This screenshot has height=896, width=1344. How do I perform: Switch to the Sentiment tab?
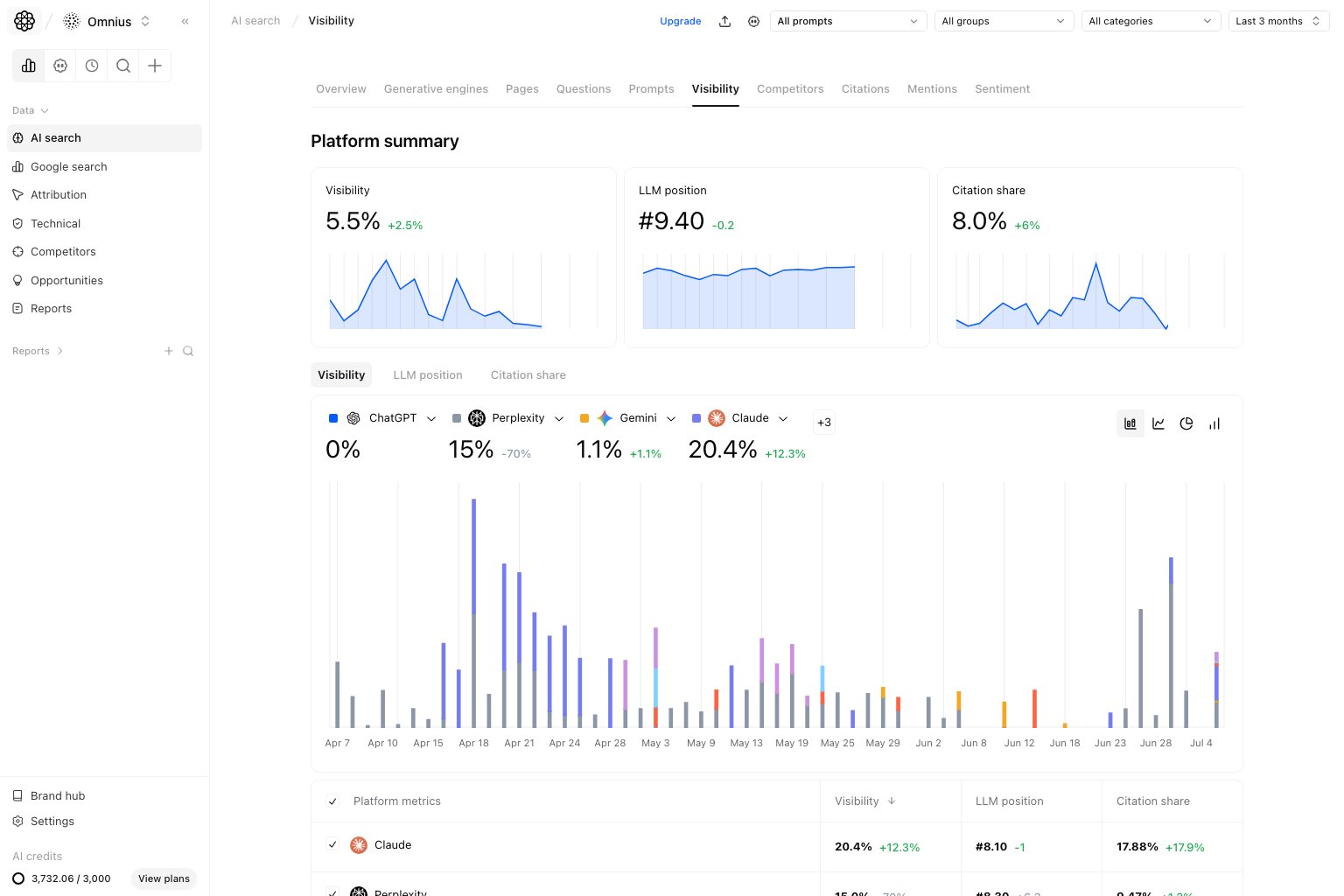coord(1002,89)
